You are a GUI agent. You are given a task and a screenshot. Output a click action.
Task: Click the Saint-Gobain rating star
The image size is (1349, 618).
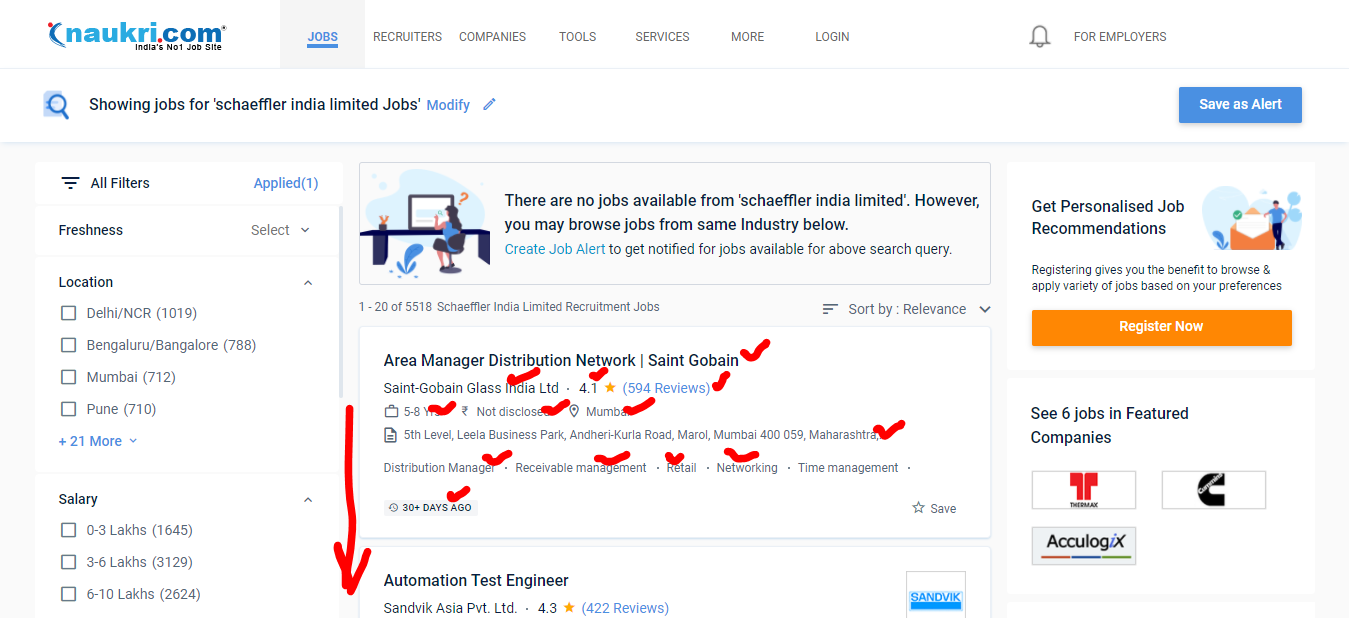[x=610, y=388]
